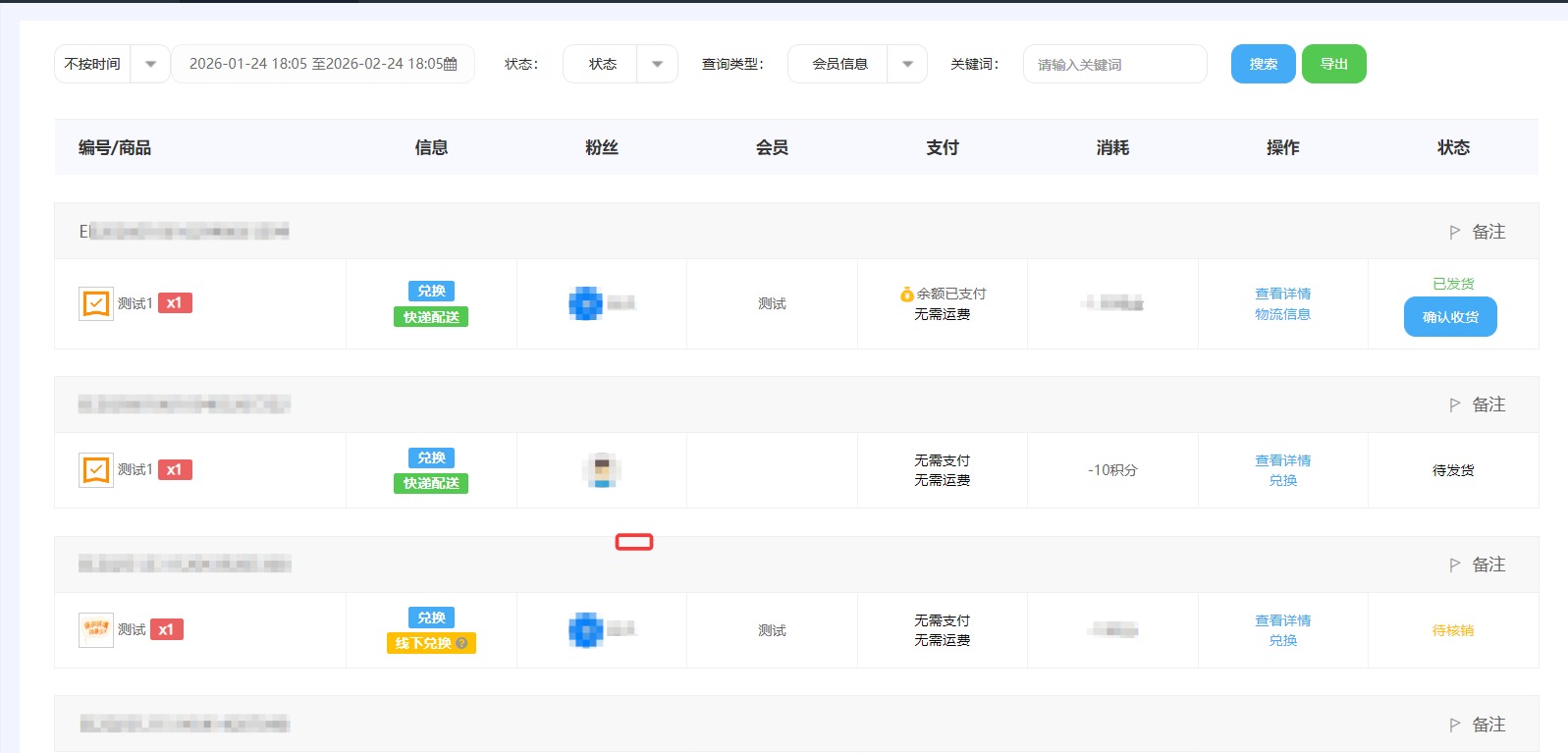Click the blue 搜索 button

pos(1264,64)
